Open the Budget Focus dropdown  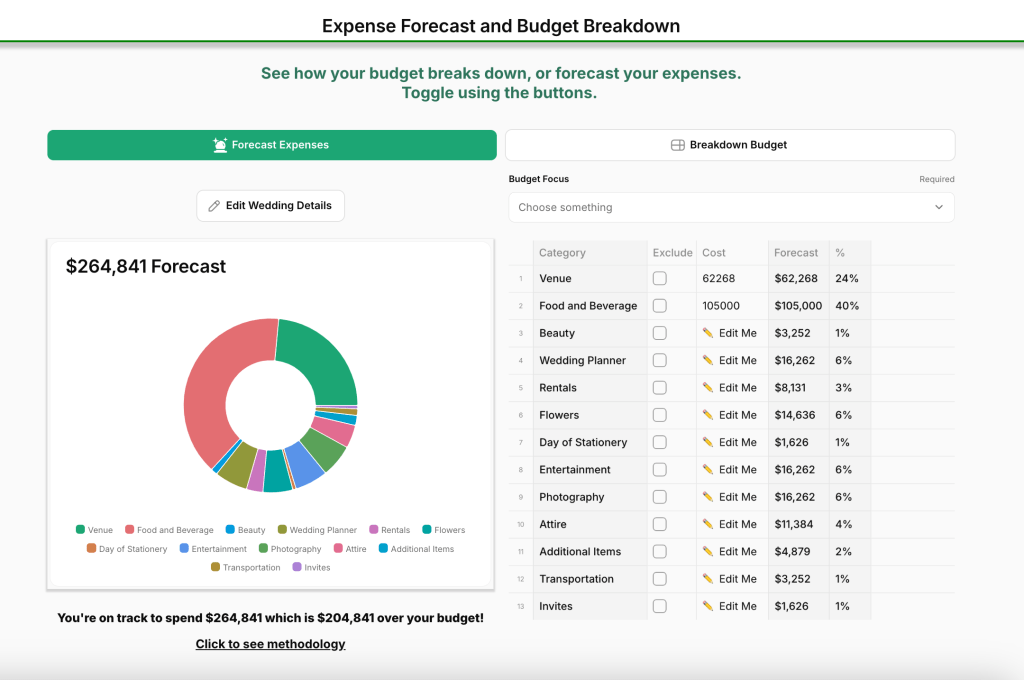click(730, 208)
